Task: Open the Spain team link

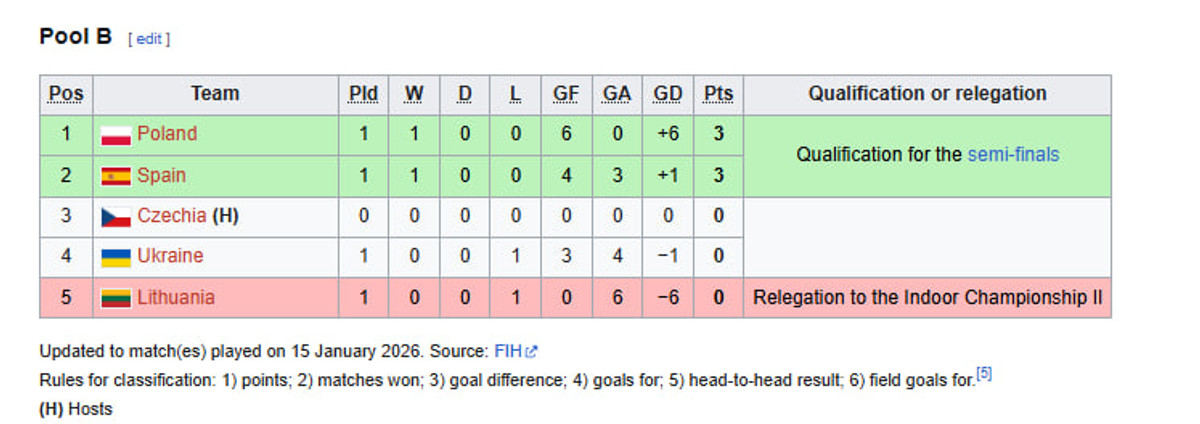Action: (x=161, y=175)
